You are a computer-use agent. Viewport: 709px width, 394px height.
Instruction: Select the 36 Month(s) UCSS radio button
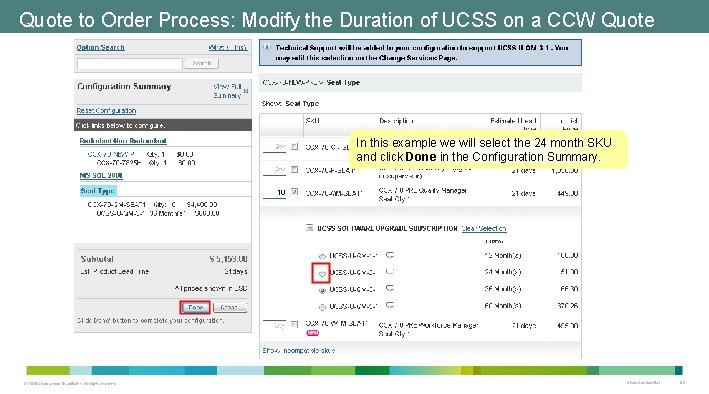tap(322, 290)
